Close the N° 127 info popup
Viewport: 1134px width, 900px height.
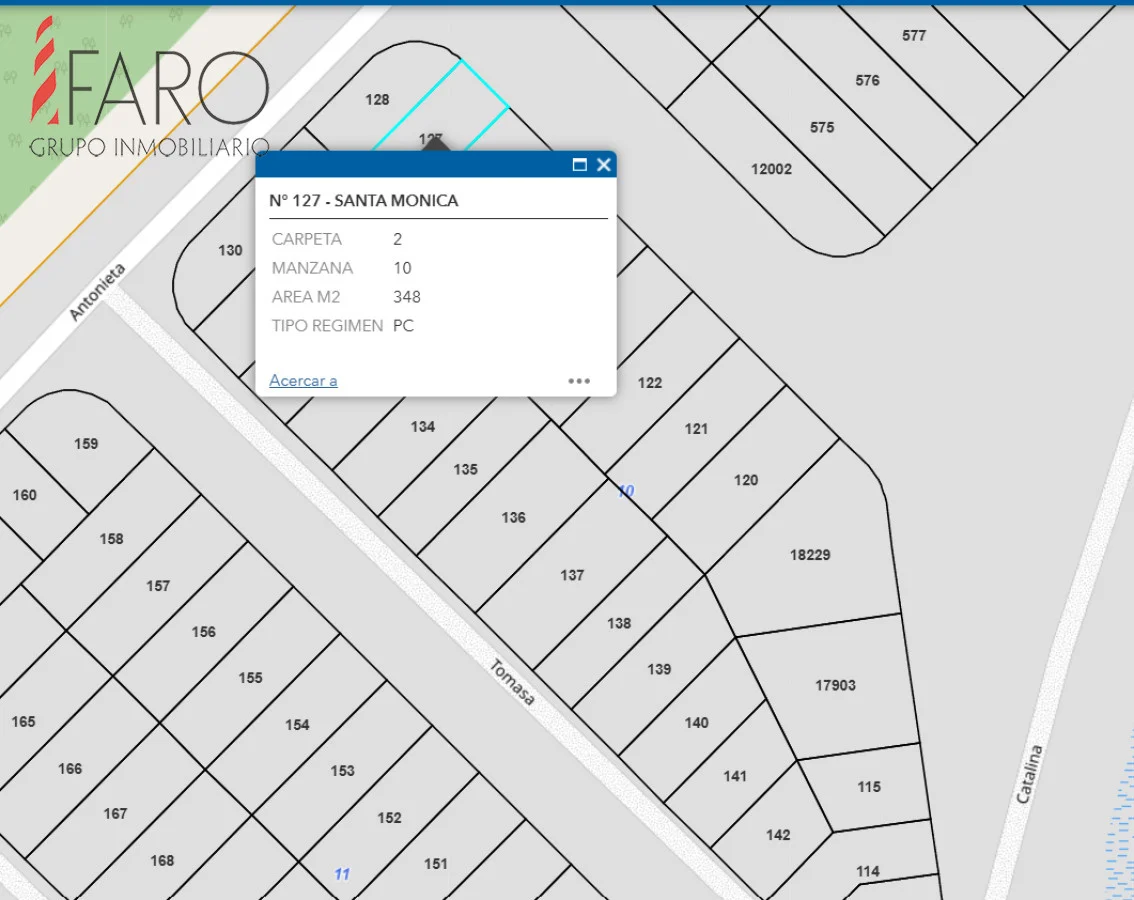point(603,165)
